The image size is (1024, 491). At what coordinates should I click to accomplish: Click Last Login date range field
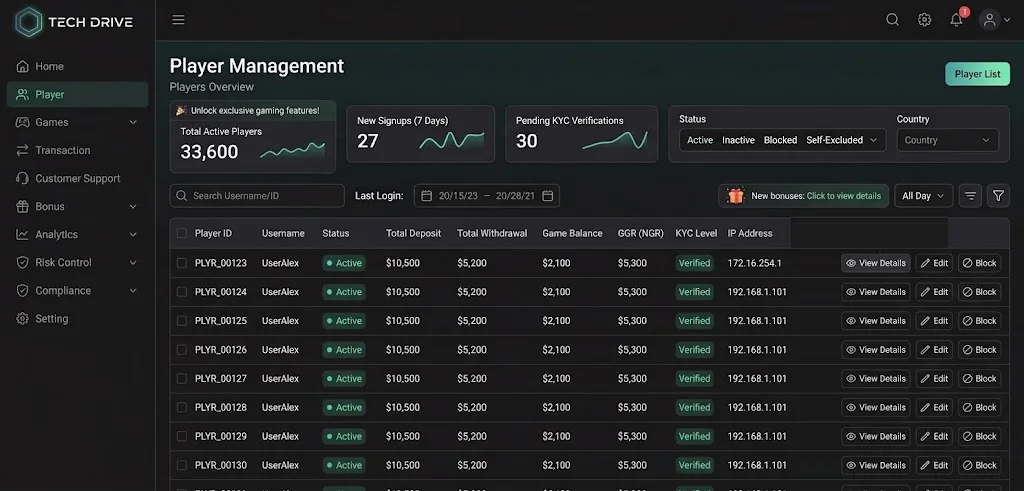click(487, 196)
